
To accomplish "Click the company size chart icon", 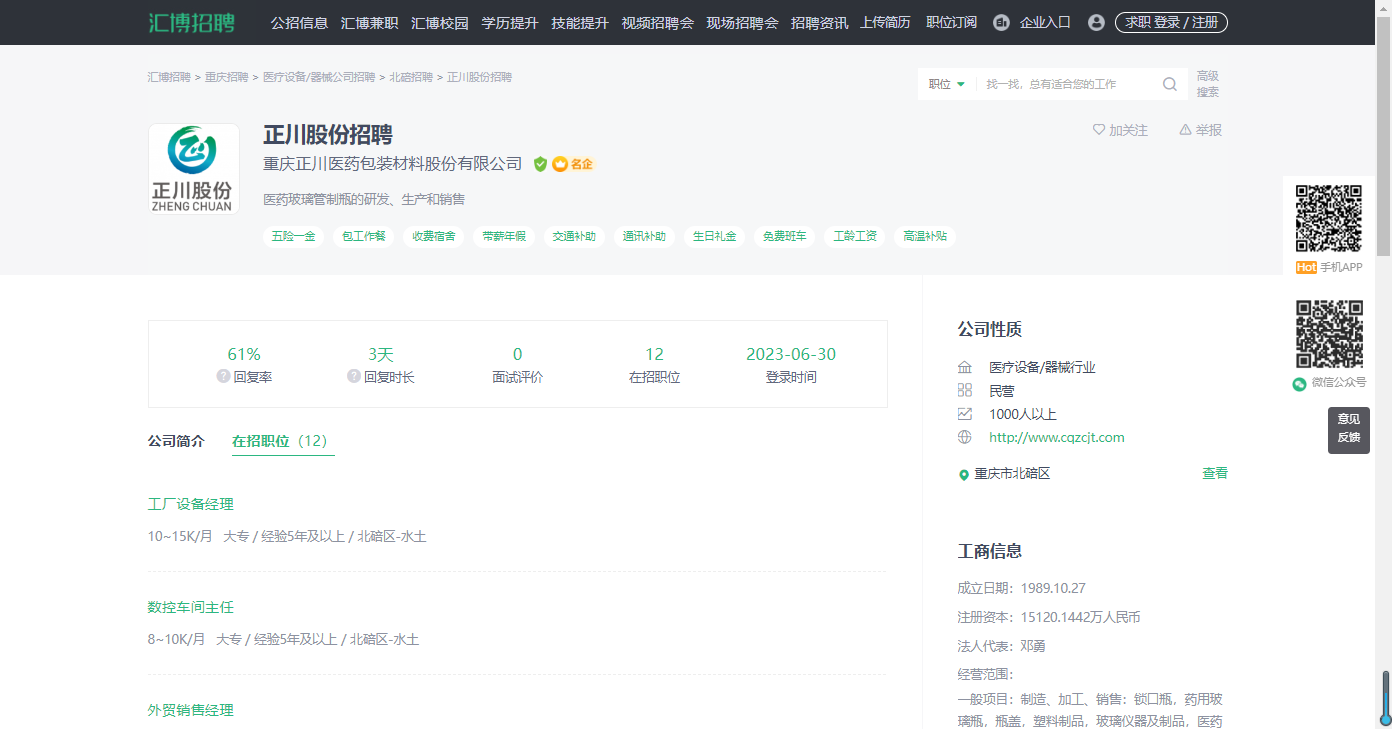I will [x=965, y=414].
